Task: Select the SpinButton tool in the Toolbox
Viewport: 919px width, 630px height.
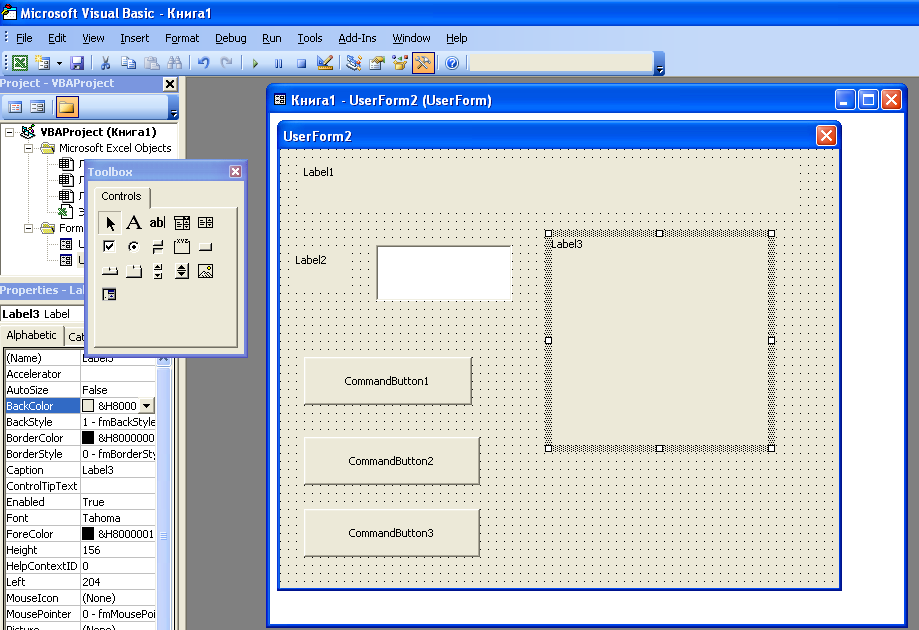Action: pyautogui.click(x=182, y=271)
